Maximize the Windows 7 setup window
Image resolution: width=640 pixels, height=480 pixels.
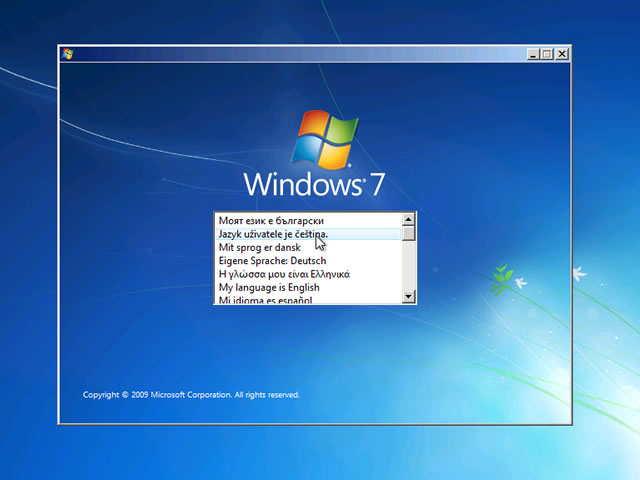(x=547, y=54)
